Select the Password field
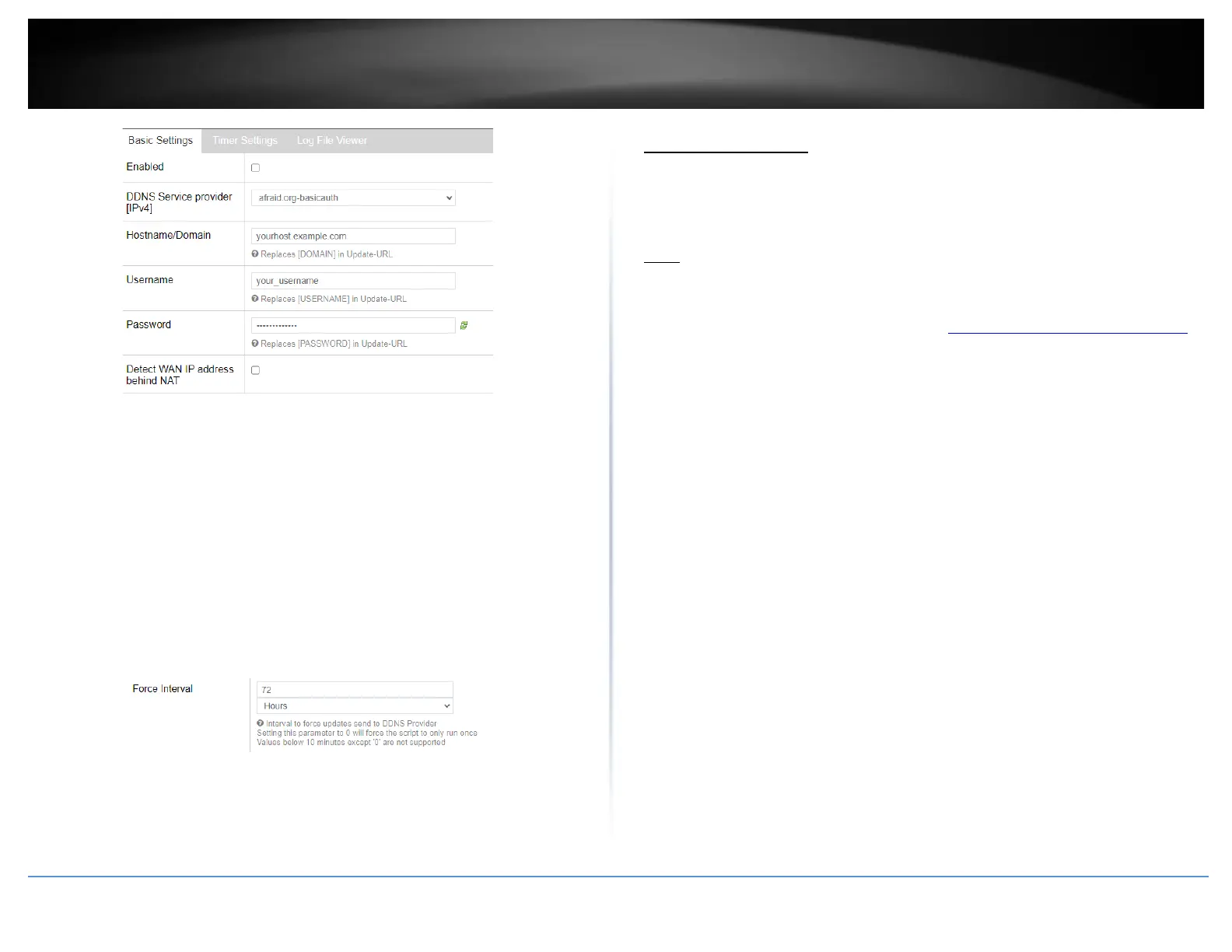This screenshot has height=952, width=1232. pyautogui.click(x=353, y=326)
